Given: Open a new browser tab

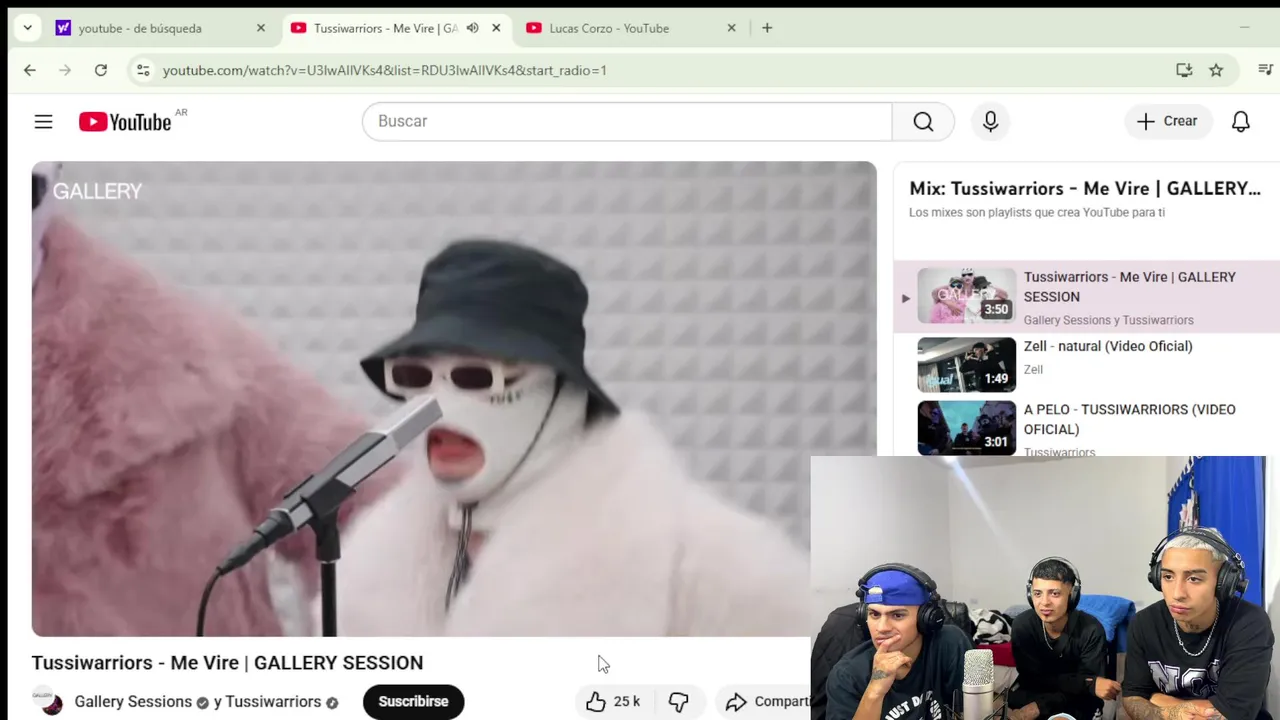Looking at the screenshot, I should 767,28.
